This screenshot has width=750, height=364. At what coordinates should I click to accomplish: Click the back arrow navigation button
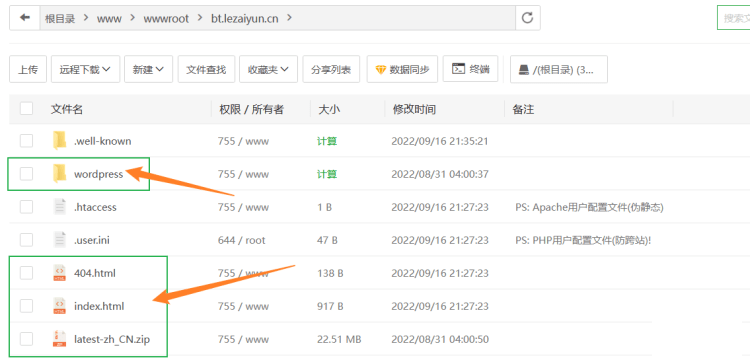coord(24,18)
